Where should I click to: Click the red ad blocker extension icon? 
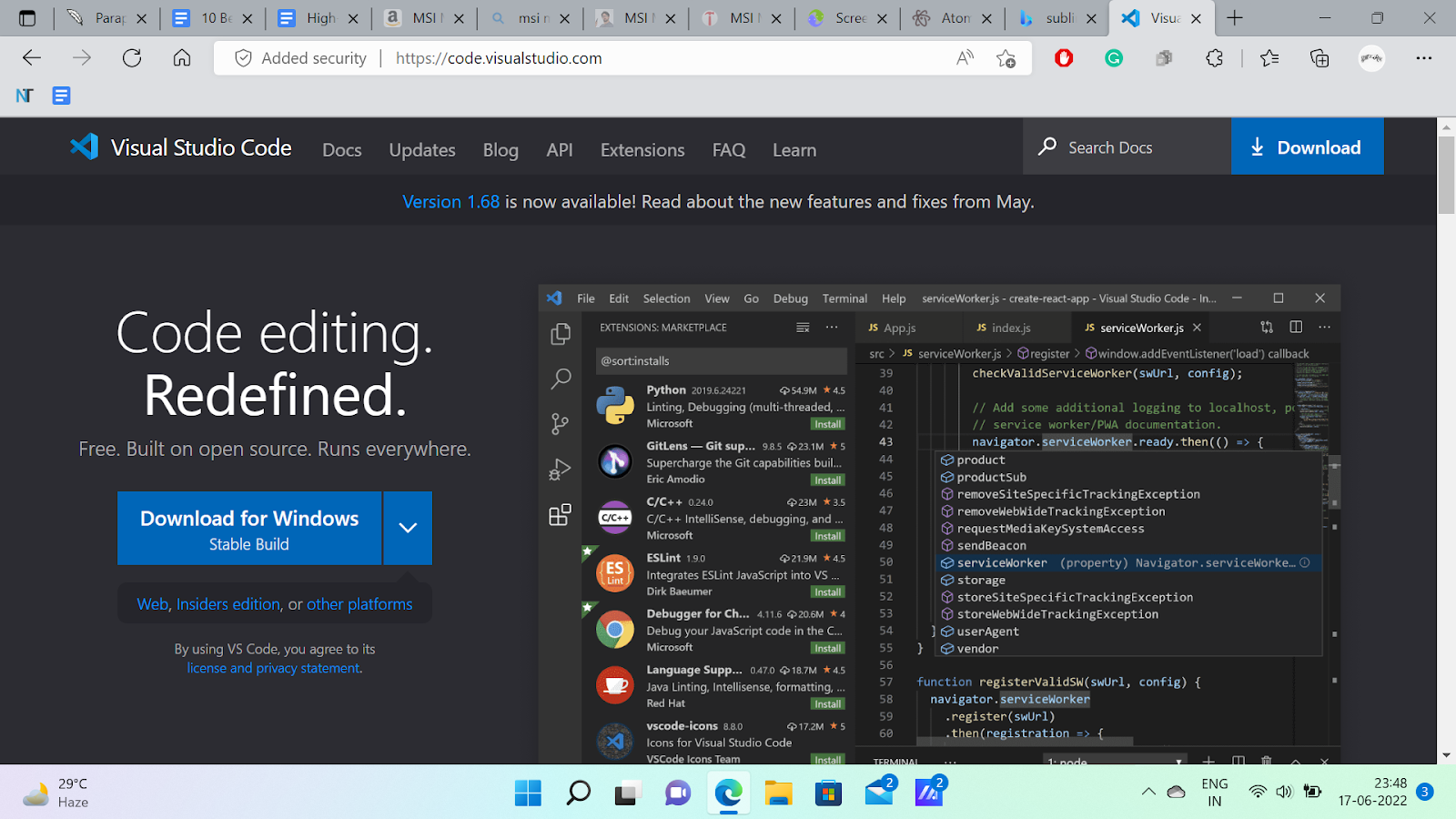coord(1064,58)
